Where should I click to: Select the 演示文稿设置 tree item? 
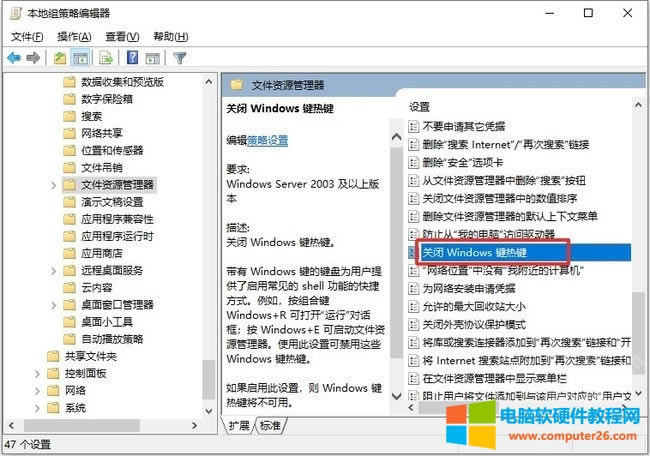[x=112, y=202]
